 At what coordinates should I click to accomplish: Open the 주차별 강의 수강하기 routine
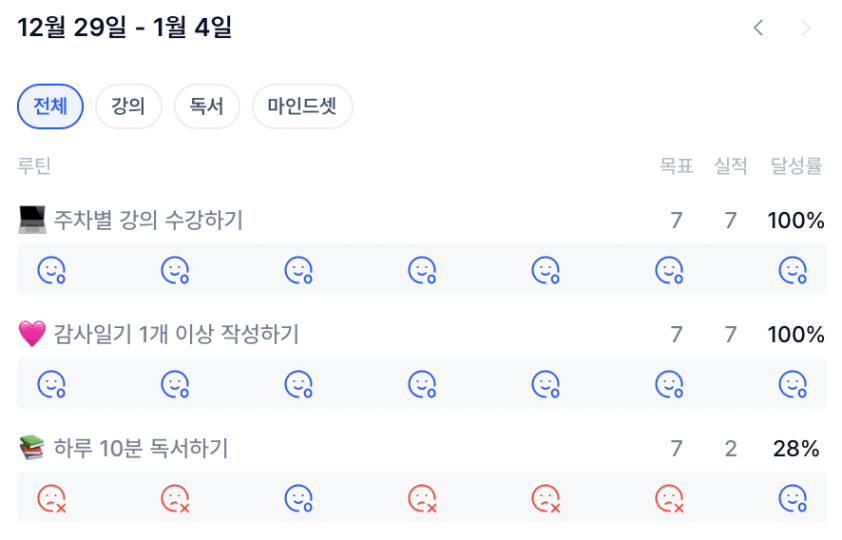tap(148, 220)
